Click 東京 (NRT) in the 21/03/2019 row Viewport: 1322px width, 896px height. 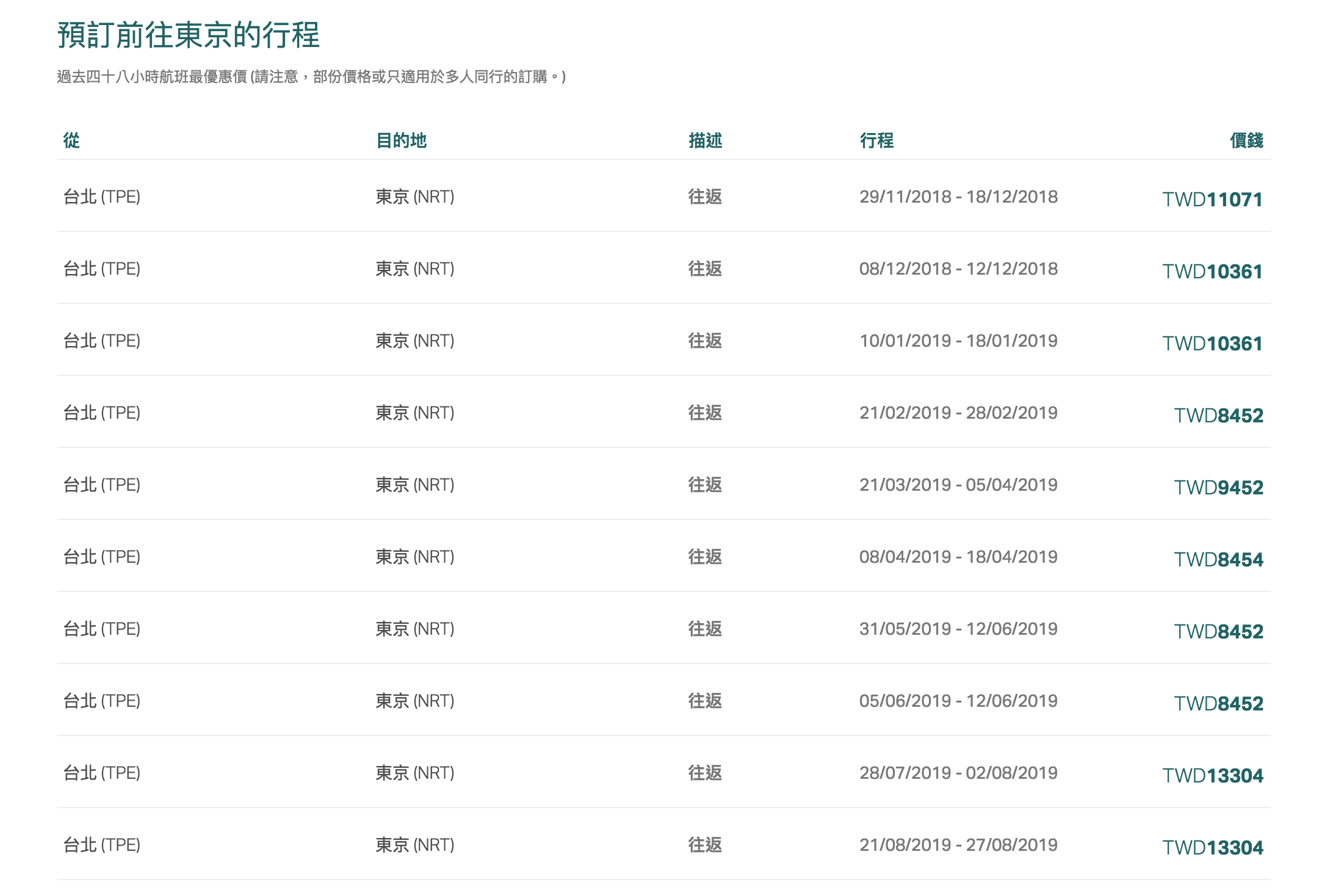coord(415,485)
